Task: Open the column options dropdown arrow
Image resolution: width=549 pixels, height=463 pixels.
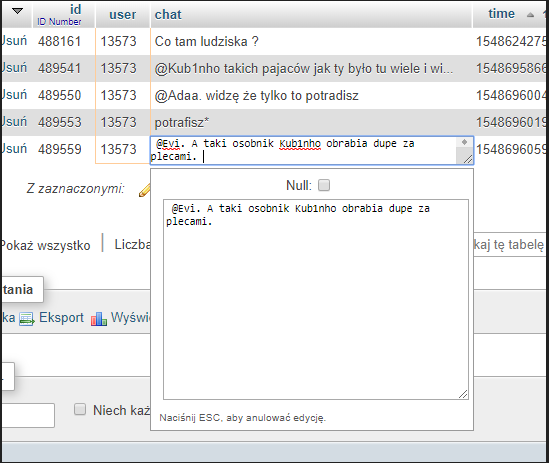Action: [x=17, y=11]
